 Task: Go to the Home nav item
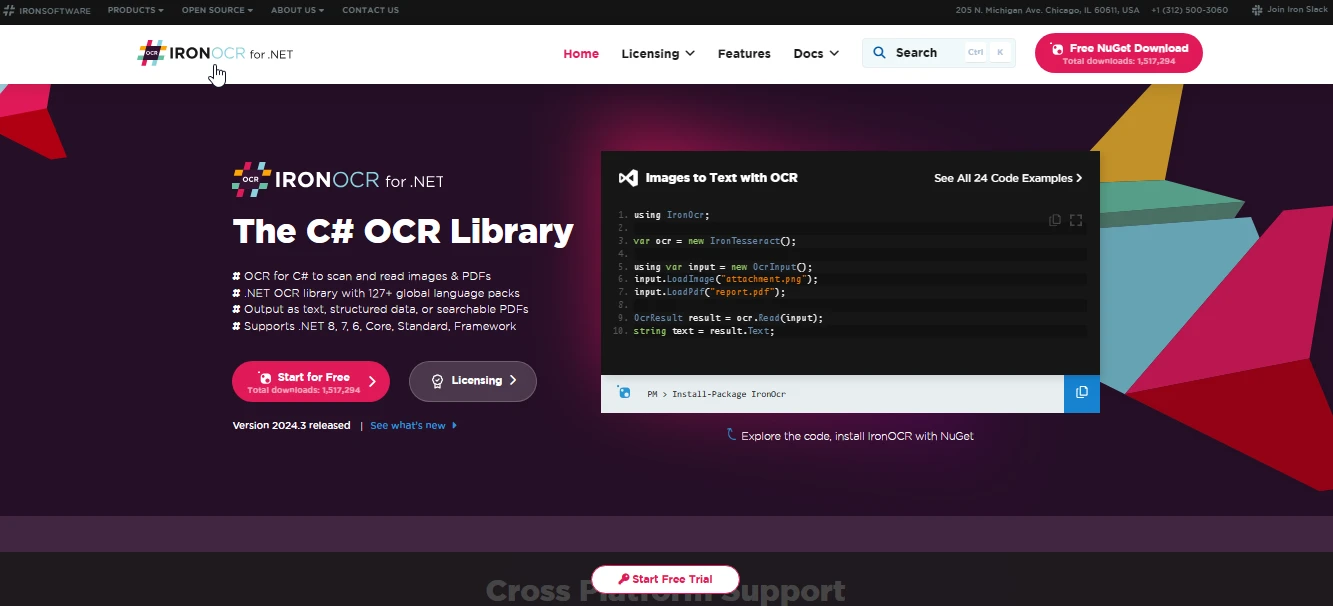coord(581,54)
